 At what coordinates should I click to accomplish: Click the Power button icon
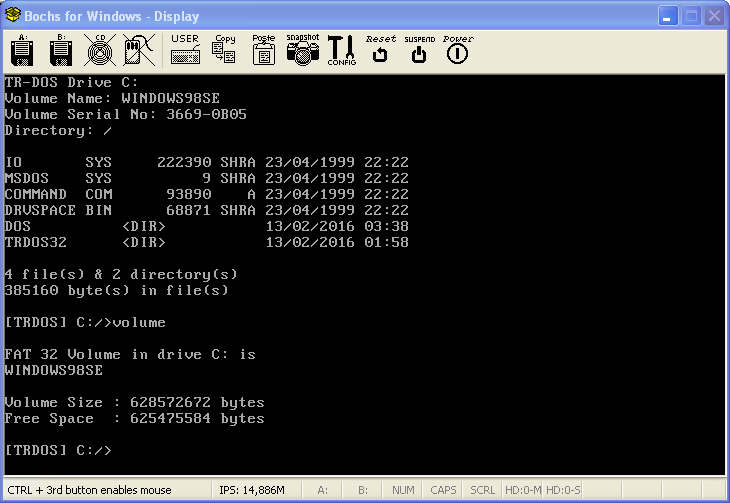(457, 49)
